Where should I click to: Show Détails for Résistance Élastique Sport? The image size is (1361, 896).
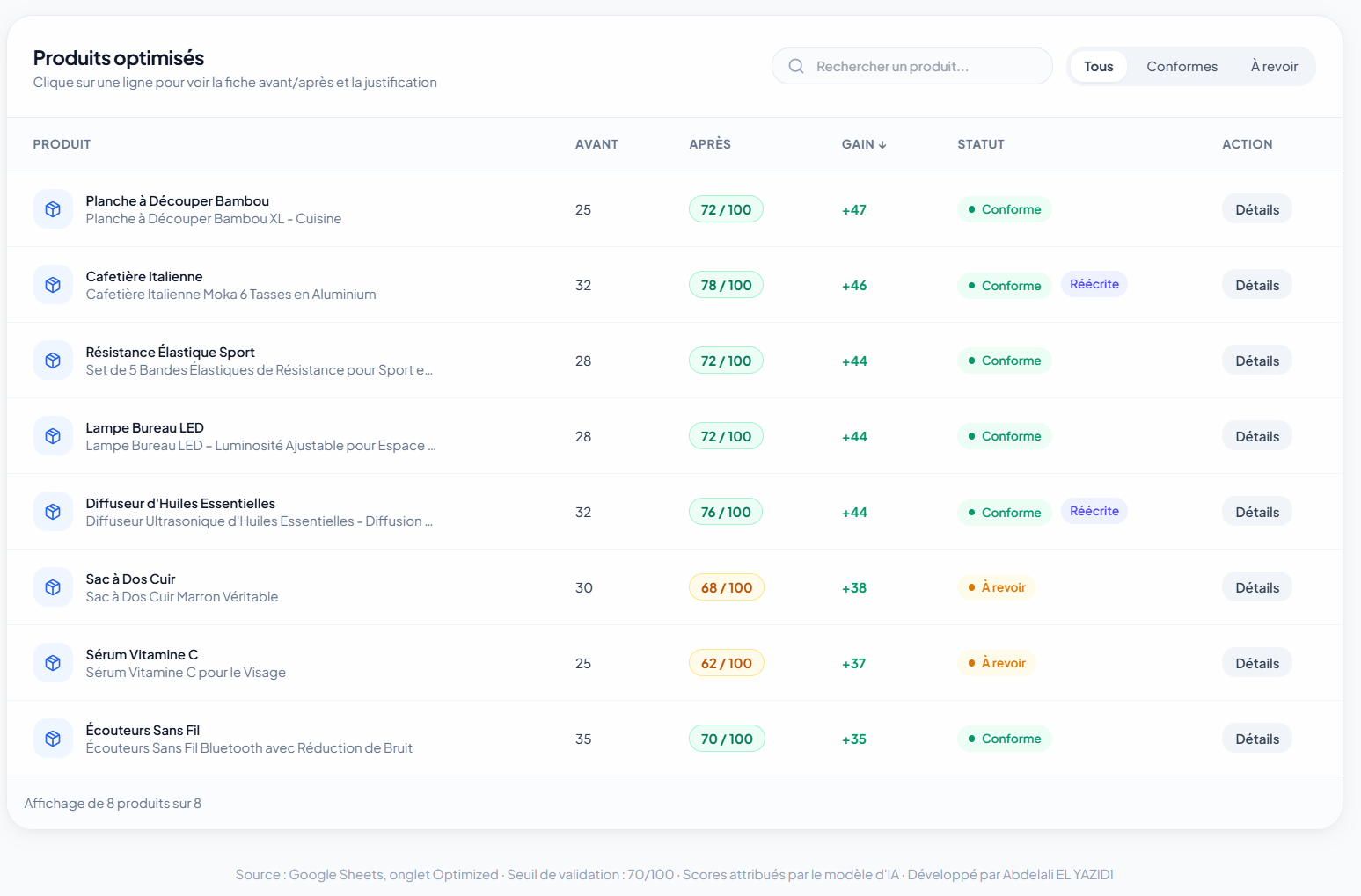[x=1256, y=361]
